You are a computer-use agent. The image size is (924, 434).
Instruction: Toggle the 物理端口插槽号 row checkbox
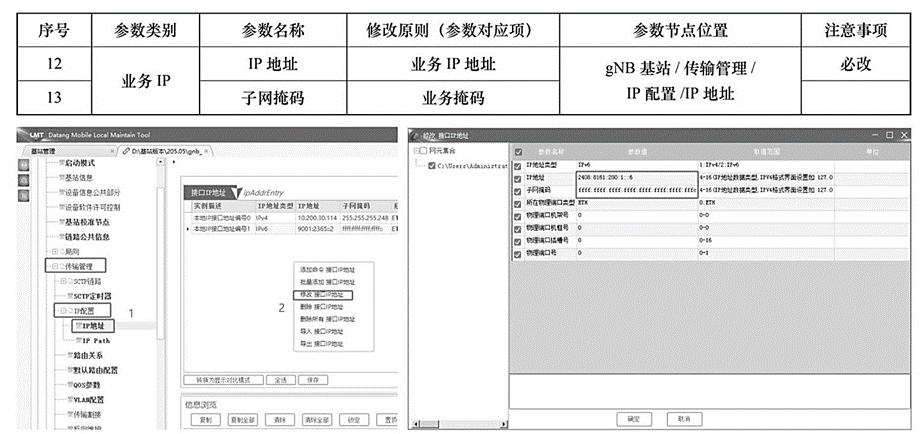(517, 241)
